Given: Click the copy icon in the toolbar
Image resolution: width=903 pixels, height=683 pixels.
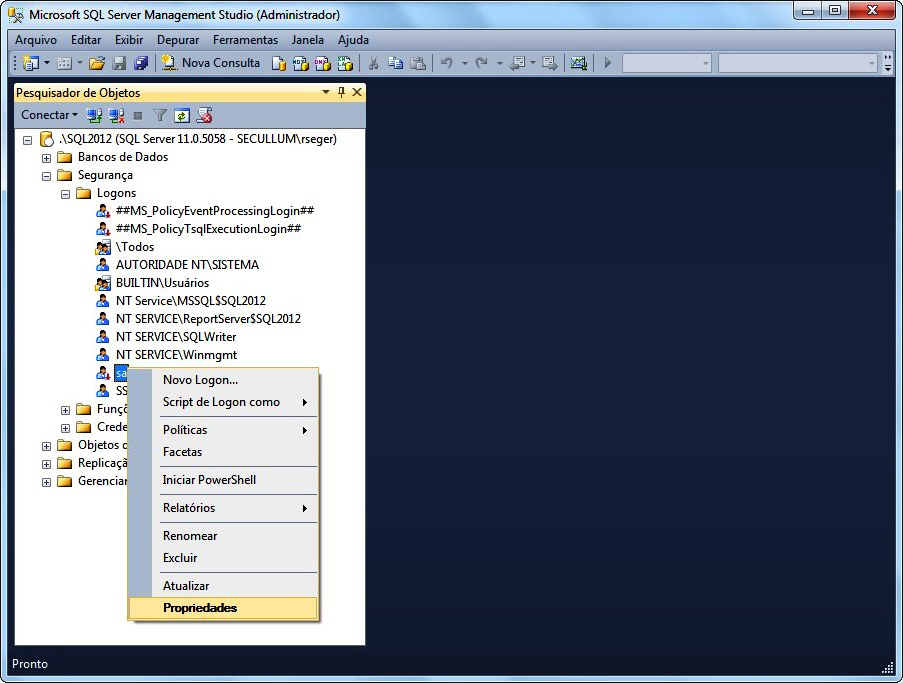Looking at the screenshot, I should [396, 63].
